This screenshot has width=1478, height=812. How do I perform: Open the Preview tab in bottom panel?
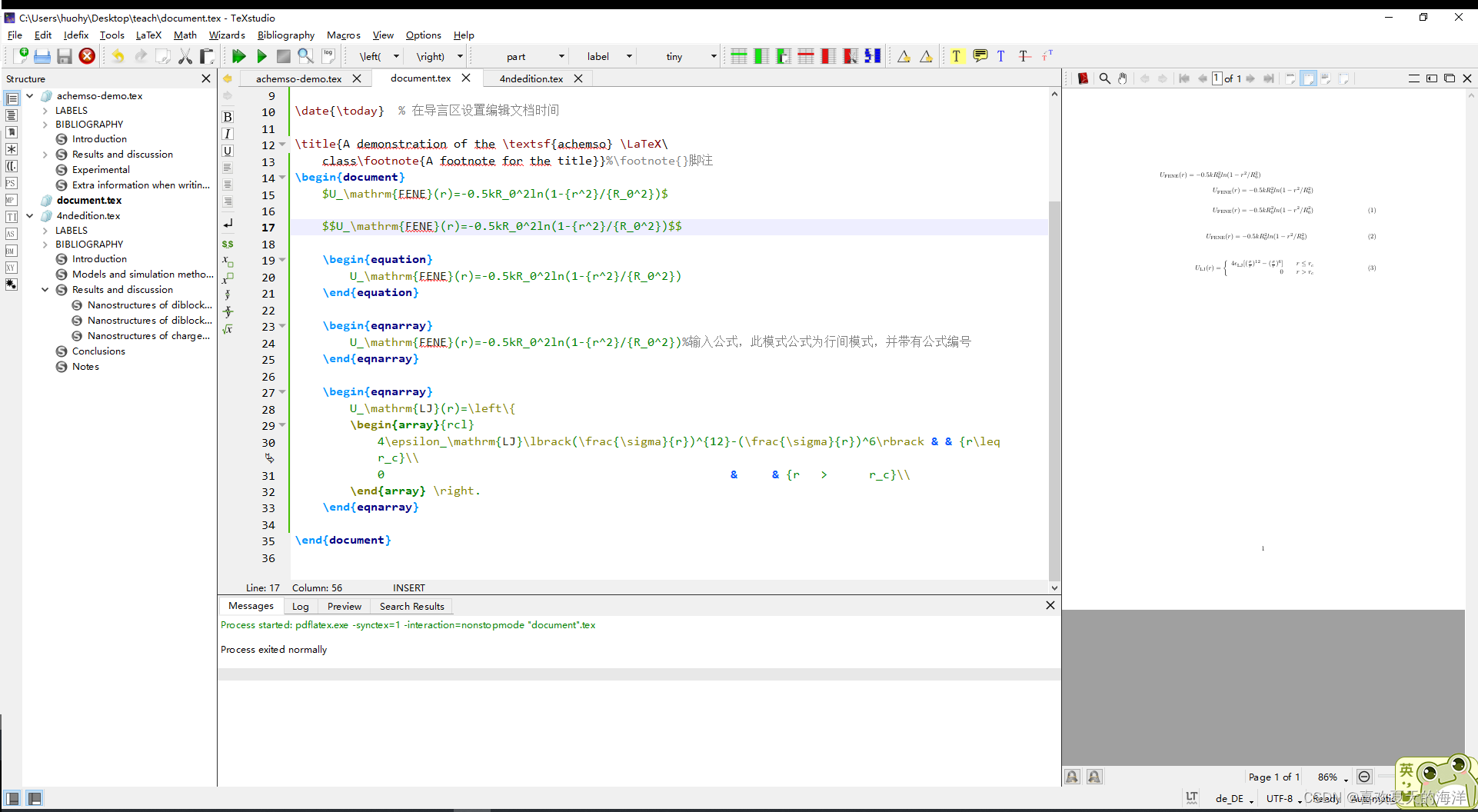344,607
